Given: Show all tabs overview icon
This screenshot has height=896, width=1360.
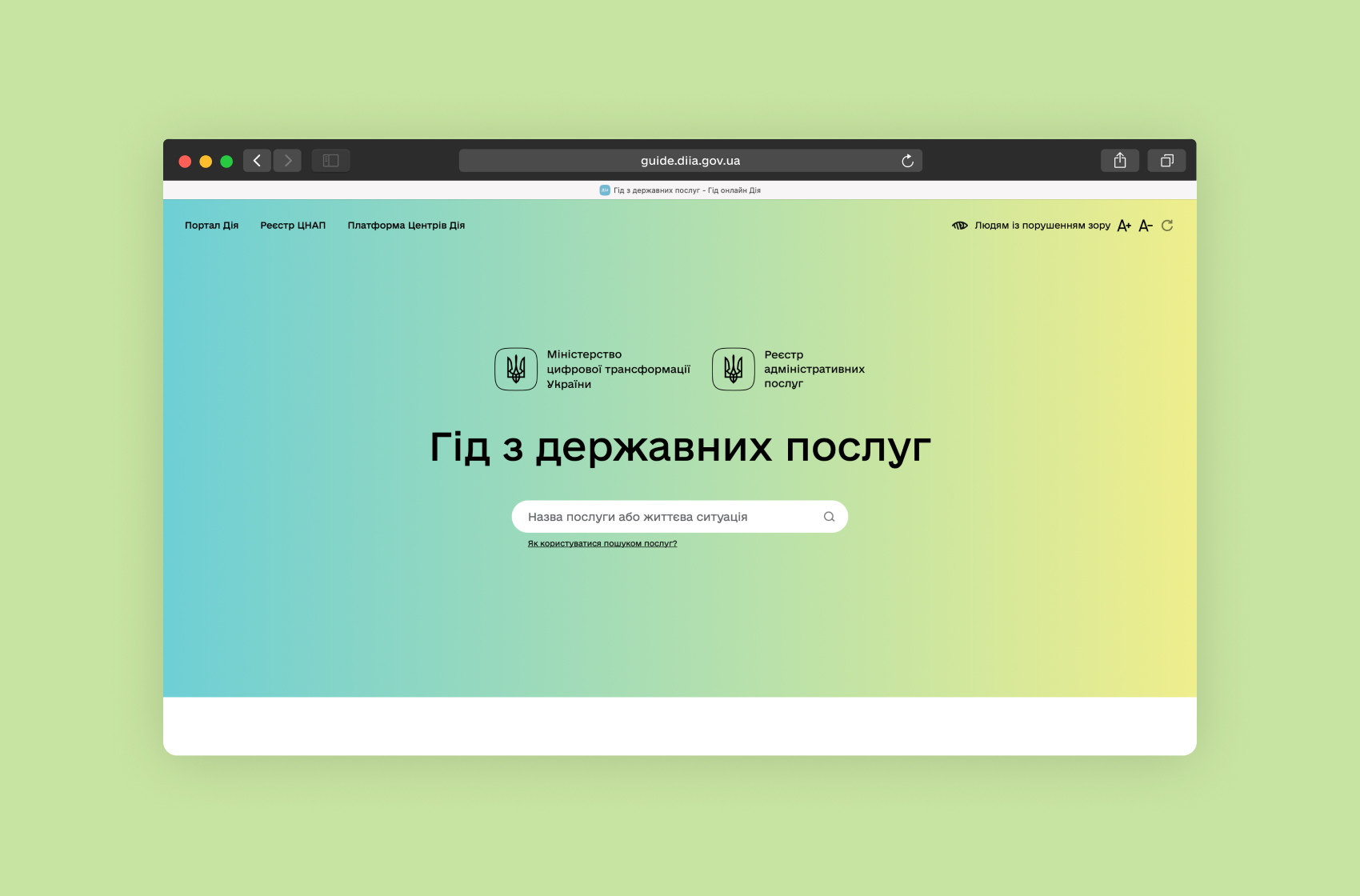Looking at the screenshot, I should pyautogui.click(x=1167, y=161).
